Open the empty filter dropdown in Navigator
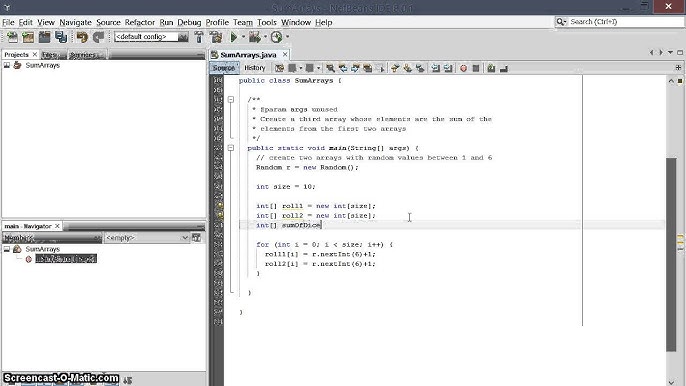Screen dimensions: 686x386 (x=147, y=238)
